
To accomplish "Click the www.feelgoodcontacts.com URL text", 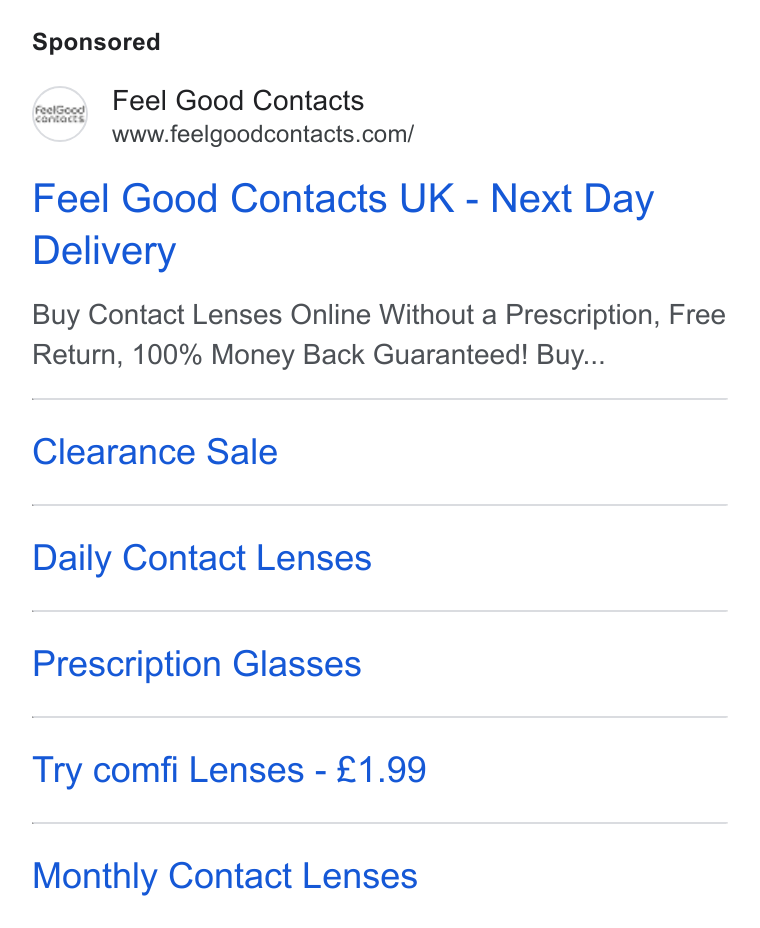I will click(x=263, y=134).
